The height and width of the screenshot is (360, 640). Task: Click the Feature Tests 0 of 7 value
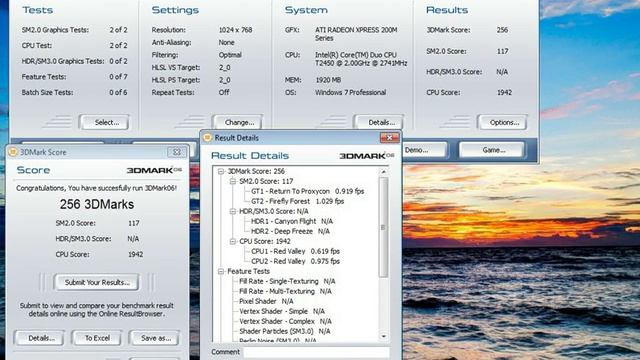[118, 77]
